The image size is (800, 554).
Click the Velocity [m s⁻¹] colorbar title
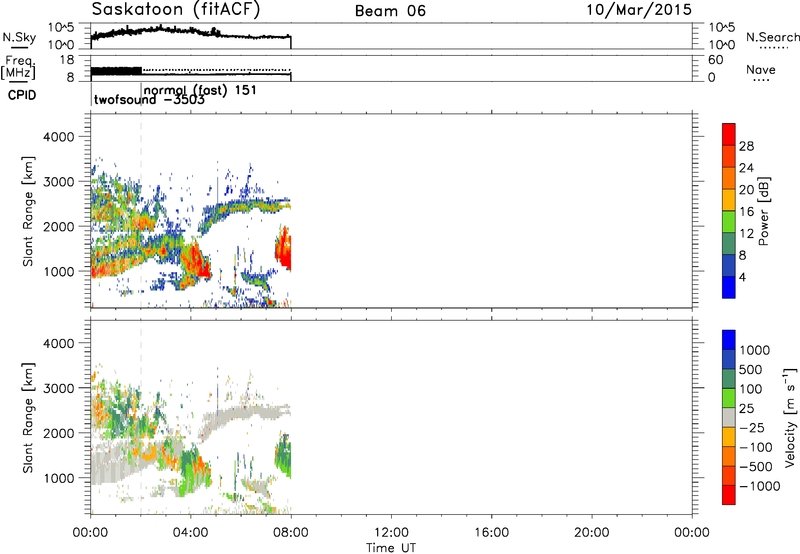[790, 417]
